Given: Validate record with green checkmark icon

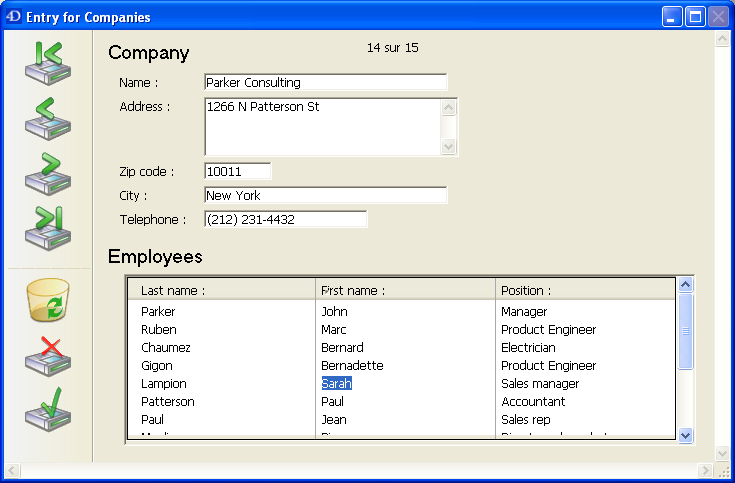Looking at the screenshot, I should pyautogui.click(x=47, y=408).
